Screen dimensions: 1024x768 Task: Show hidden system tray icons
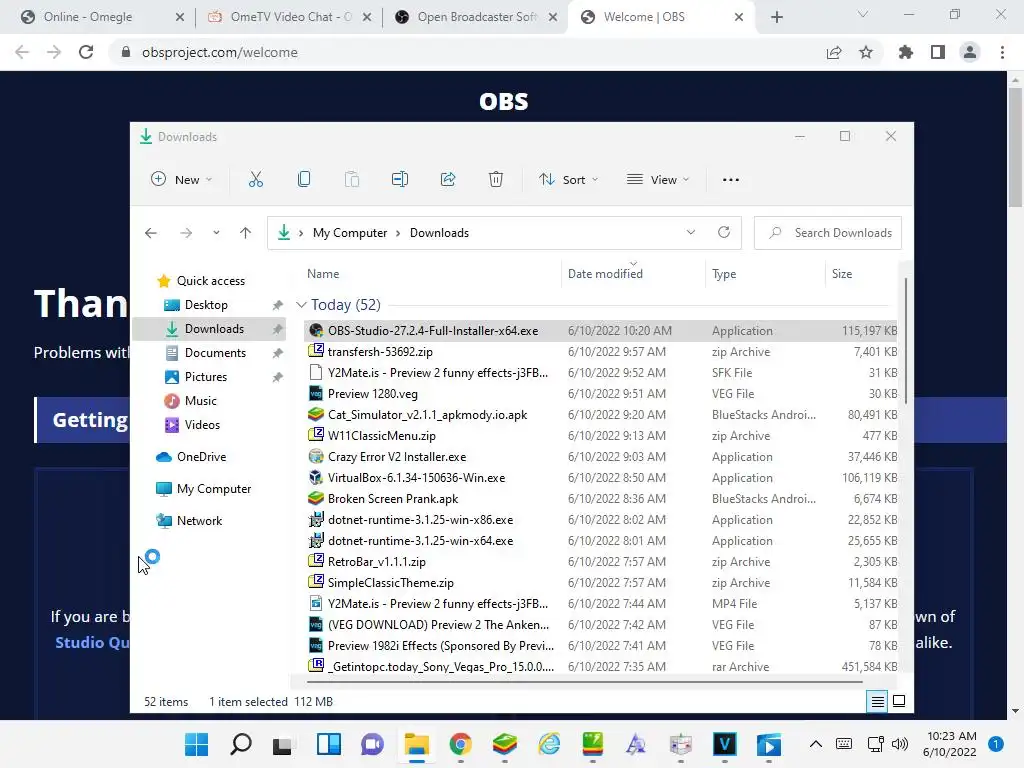click(x=816, y=744)
